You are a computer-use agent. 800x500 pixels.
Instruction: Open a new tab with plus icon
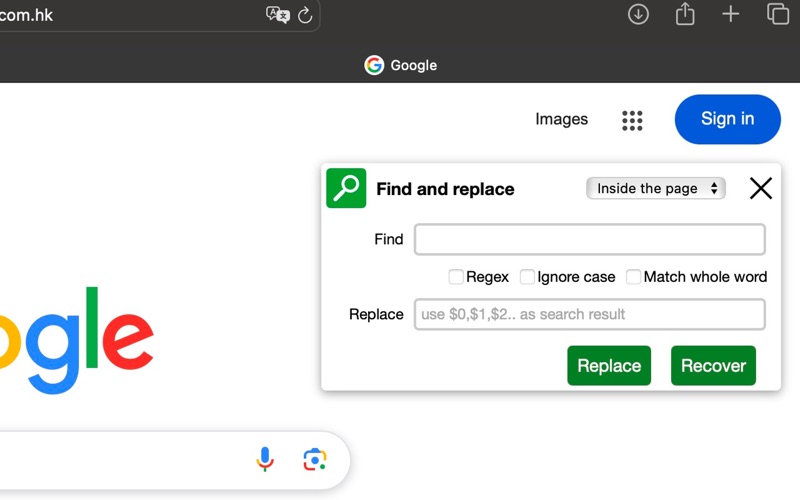[731, 14]
